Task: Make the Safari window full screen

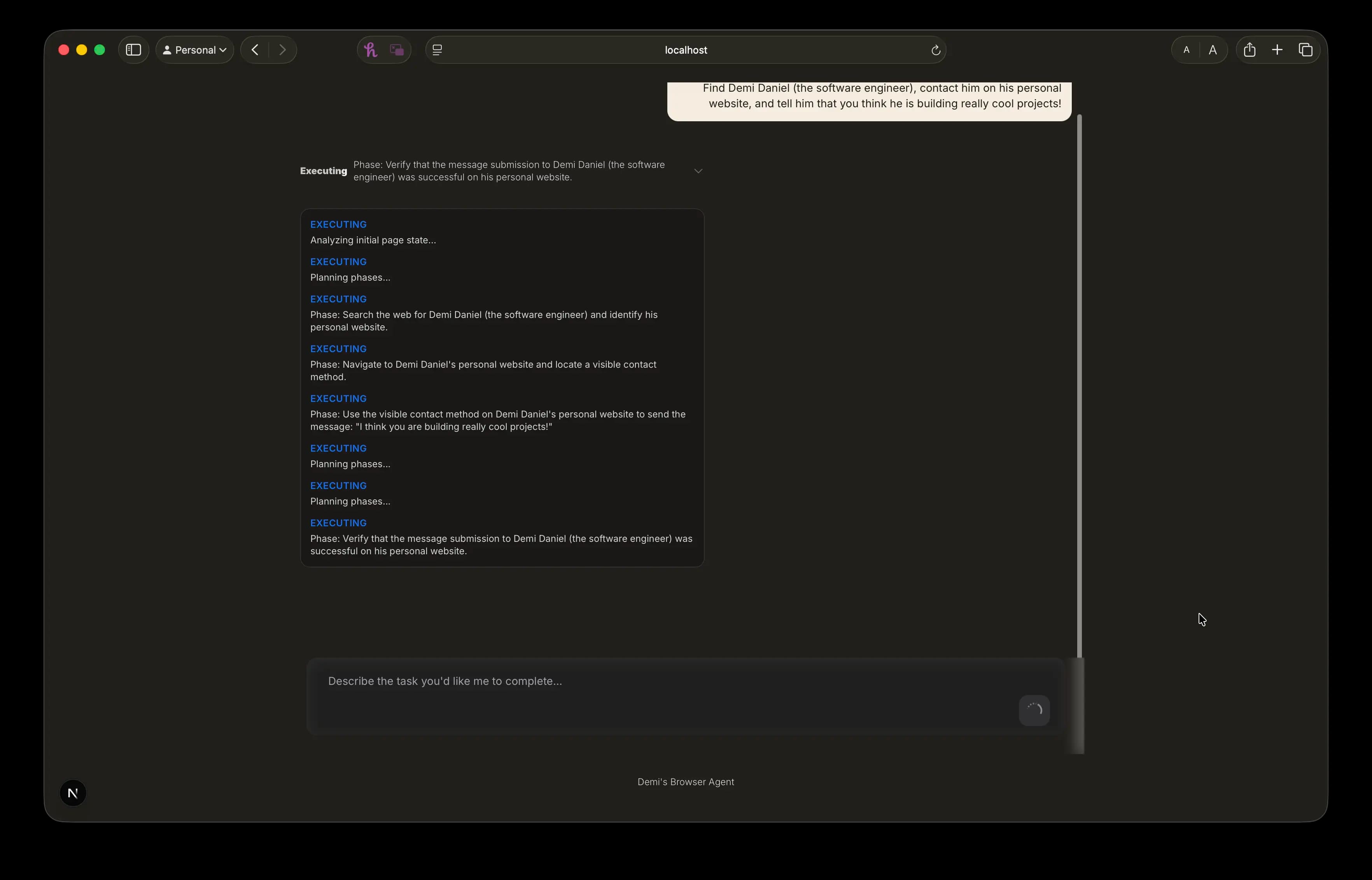Action: (100, 50)
